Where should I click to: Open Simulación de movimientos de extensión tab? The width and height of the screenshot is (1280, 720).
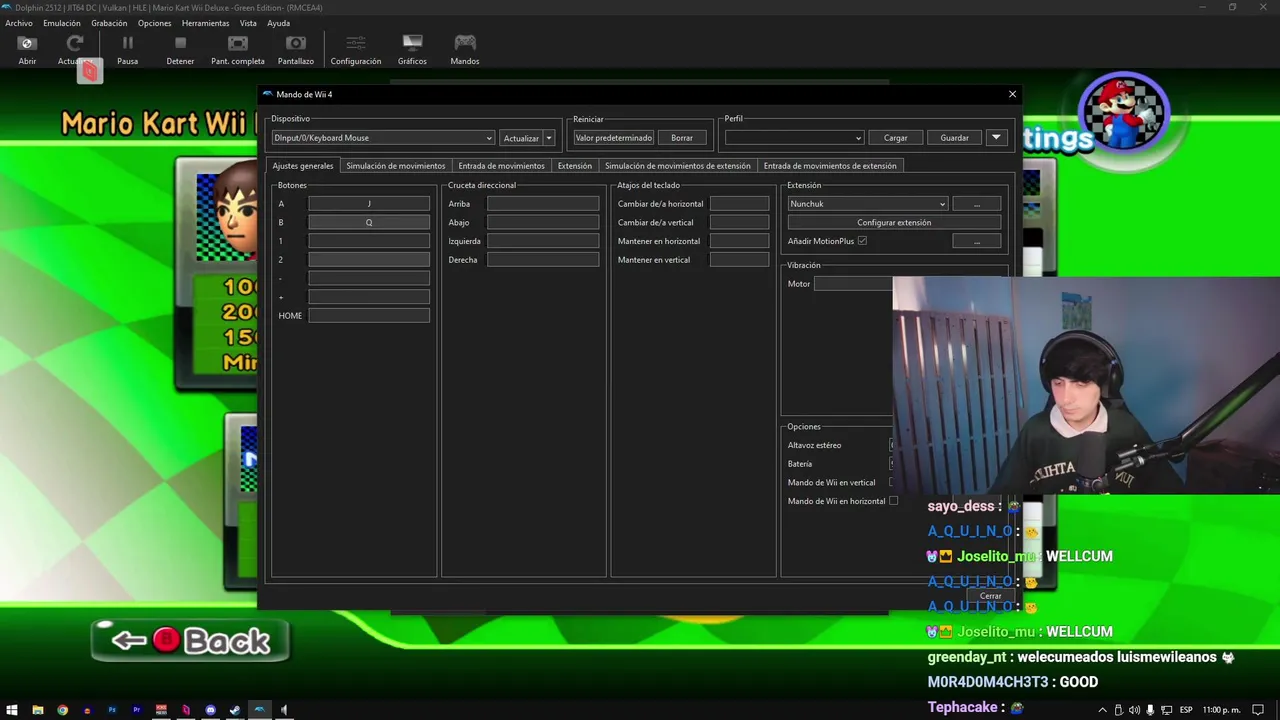pos(678,166)
